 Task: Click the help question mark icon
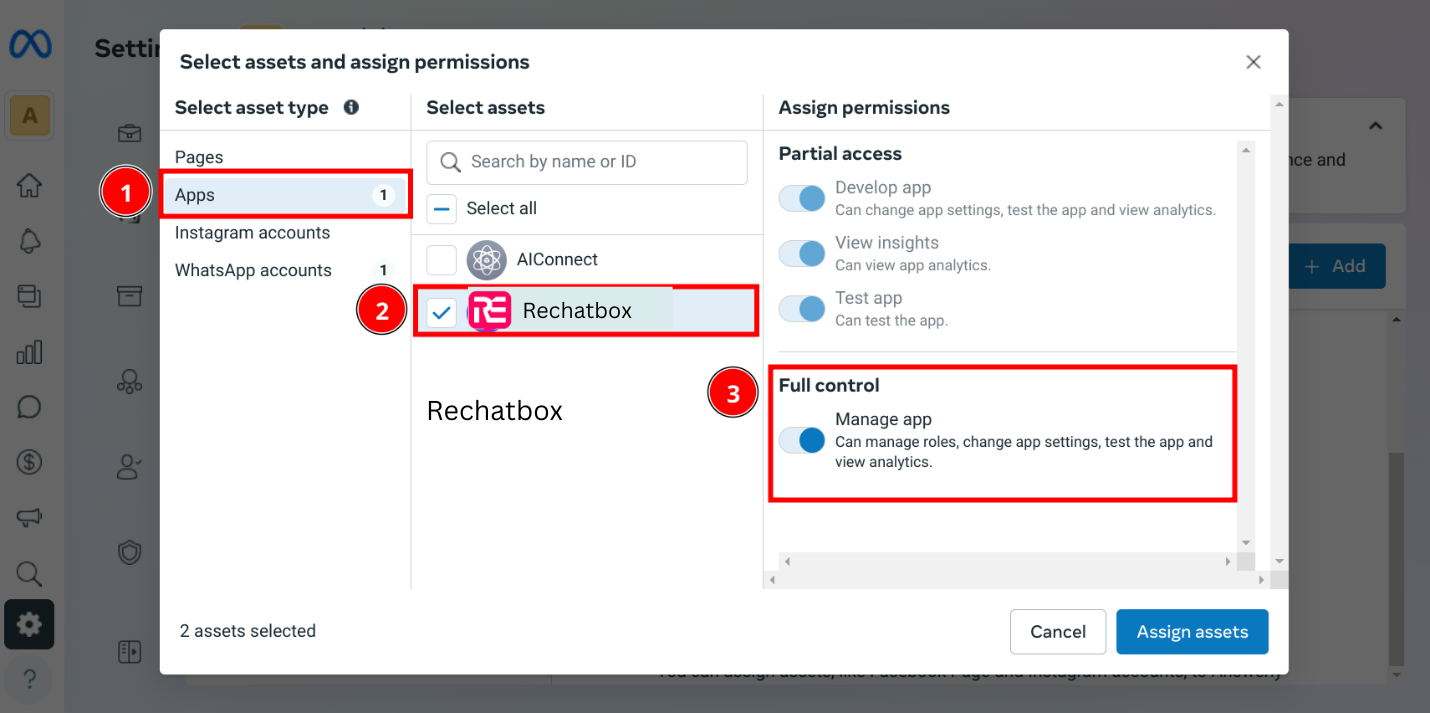click(x=29, y=680)
